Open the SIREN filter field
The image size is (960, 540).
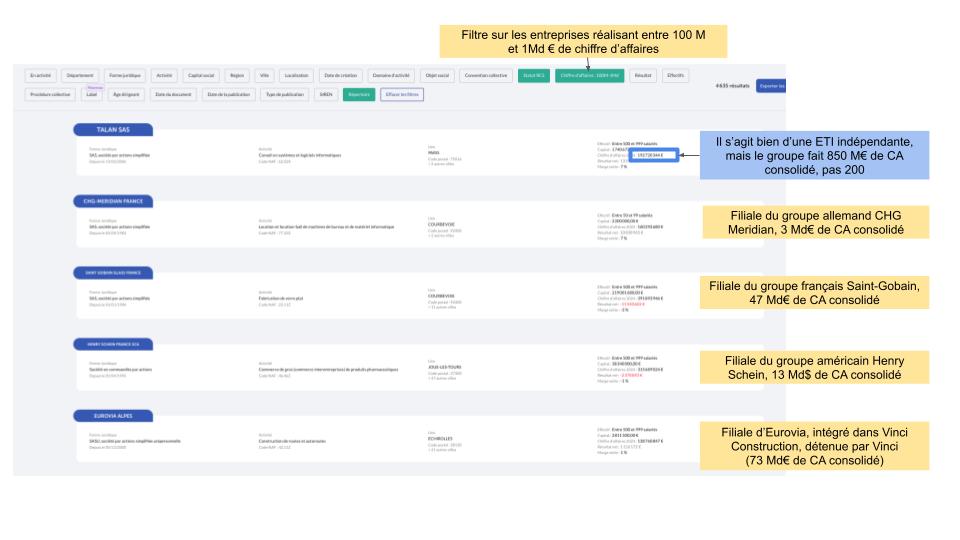(325, 95)
